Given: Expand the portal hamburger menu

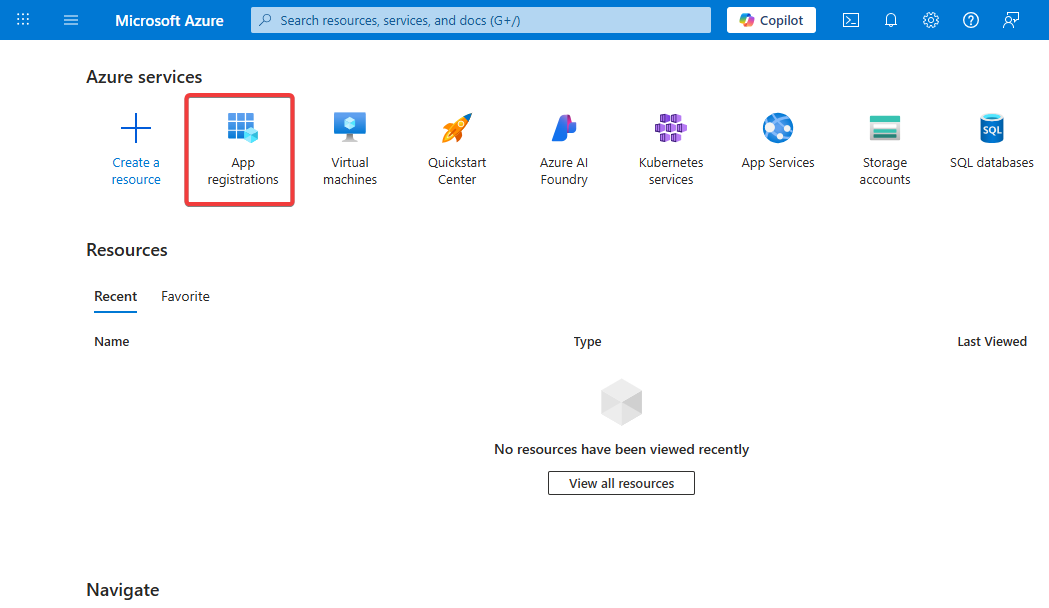Looking at the screenshot, I should tap(71, 20).
